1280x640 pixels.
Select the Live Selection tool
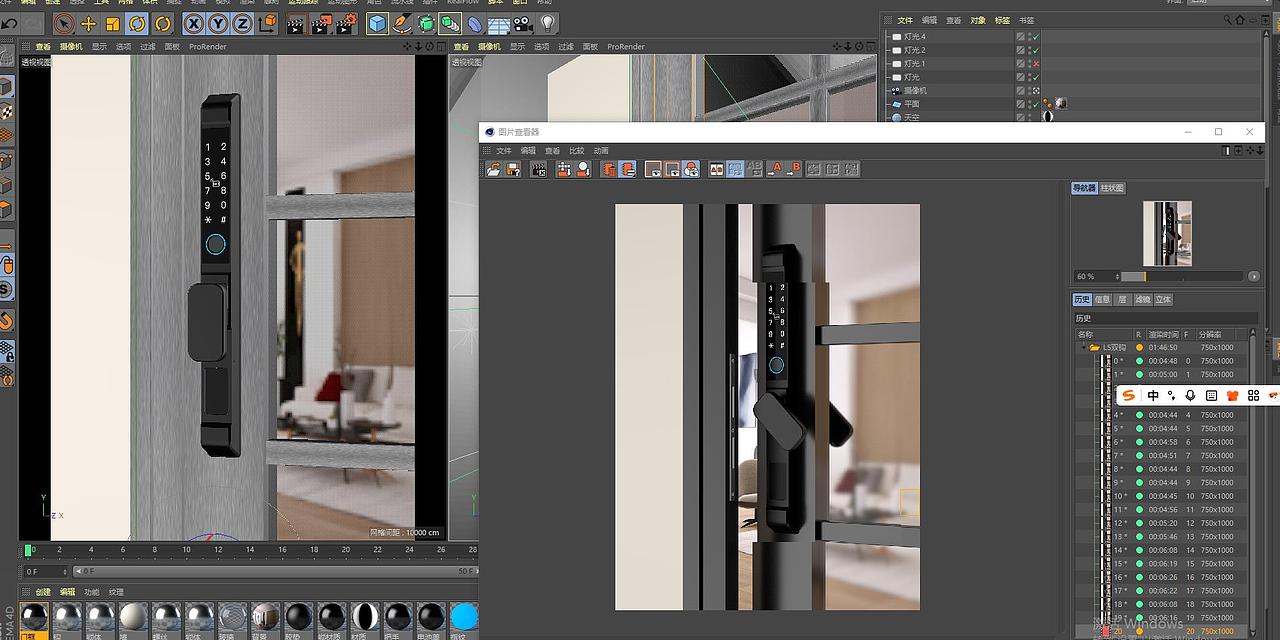(64, 23)
